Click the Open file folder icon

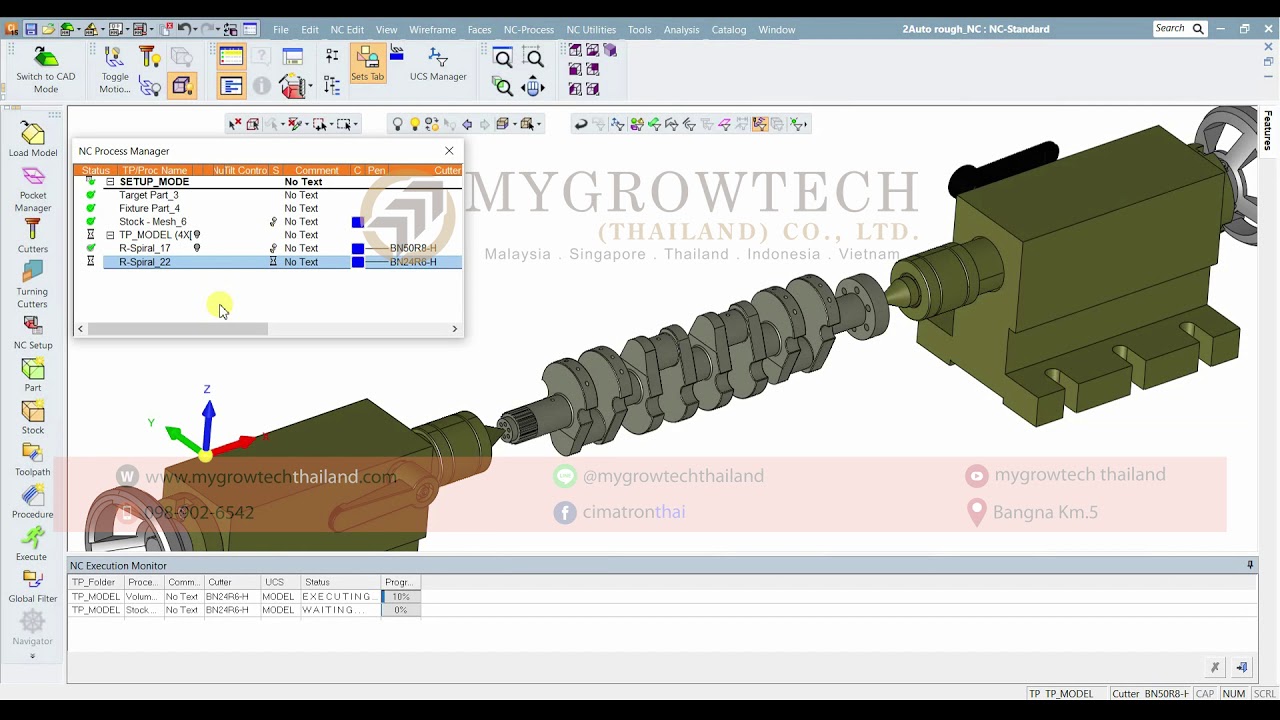point(48,29)
